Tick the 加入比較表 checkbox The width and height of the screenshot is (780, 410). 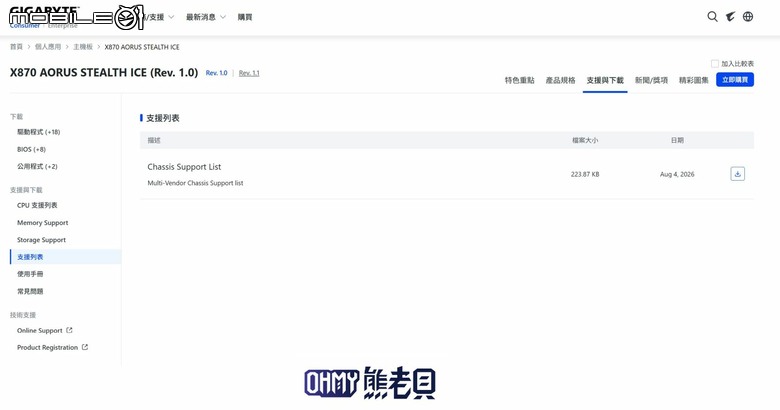(715, 64)
